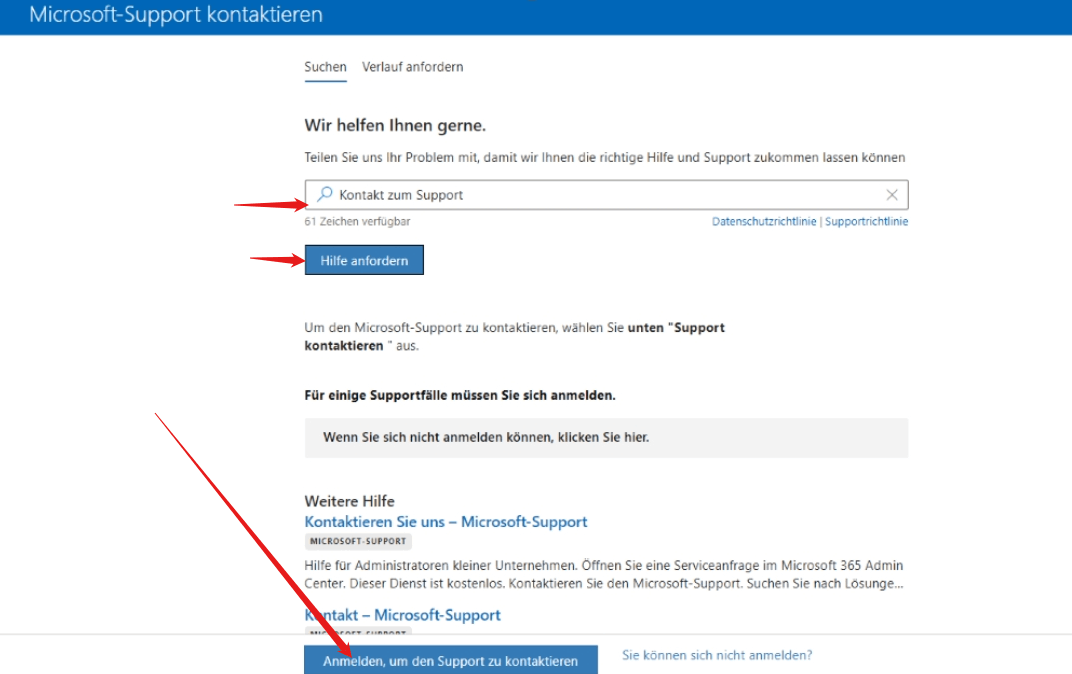Click 'Anmelden, um den Support zu kontaktieren'

(451, 660)
